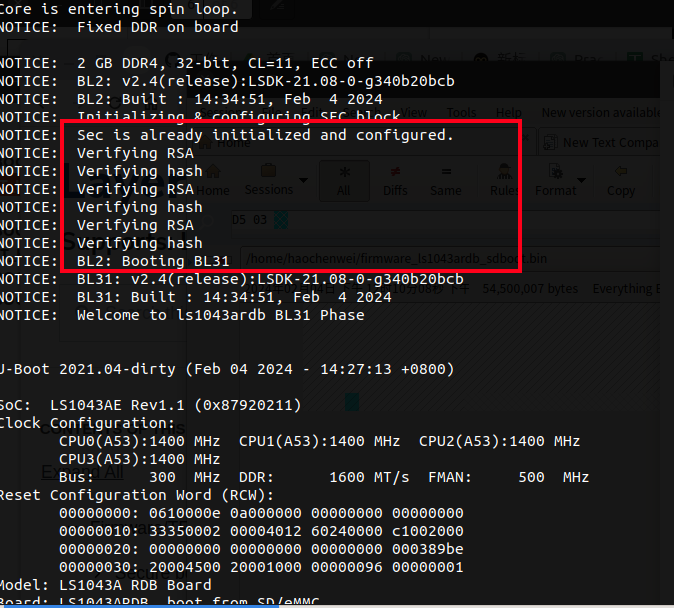Image resolution: width=674 pixels, height=608 pixels.
Task: Click the 'CPU0(A53):1400 MHz' value
Action: point(140,441)
